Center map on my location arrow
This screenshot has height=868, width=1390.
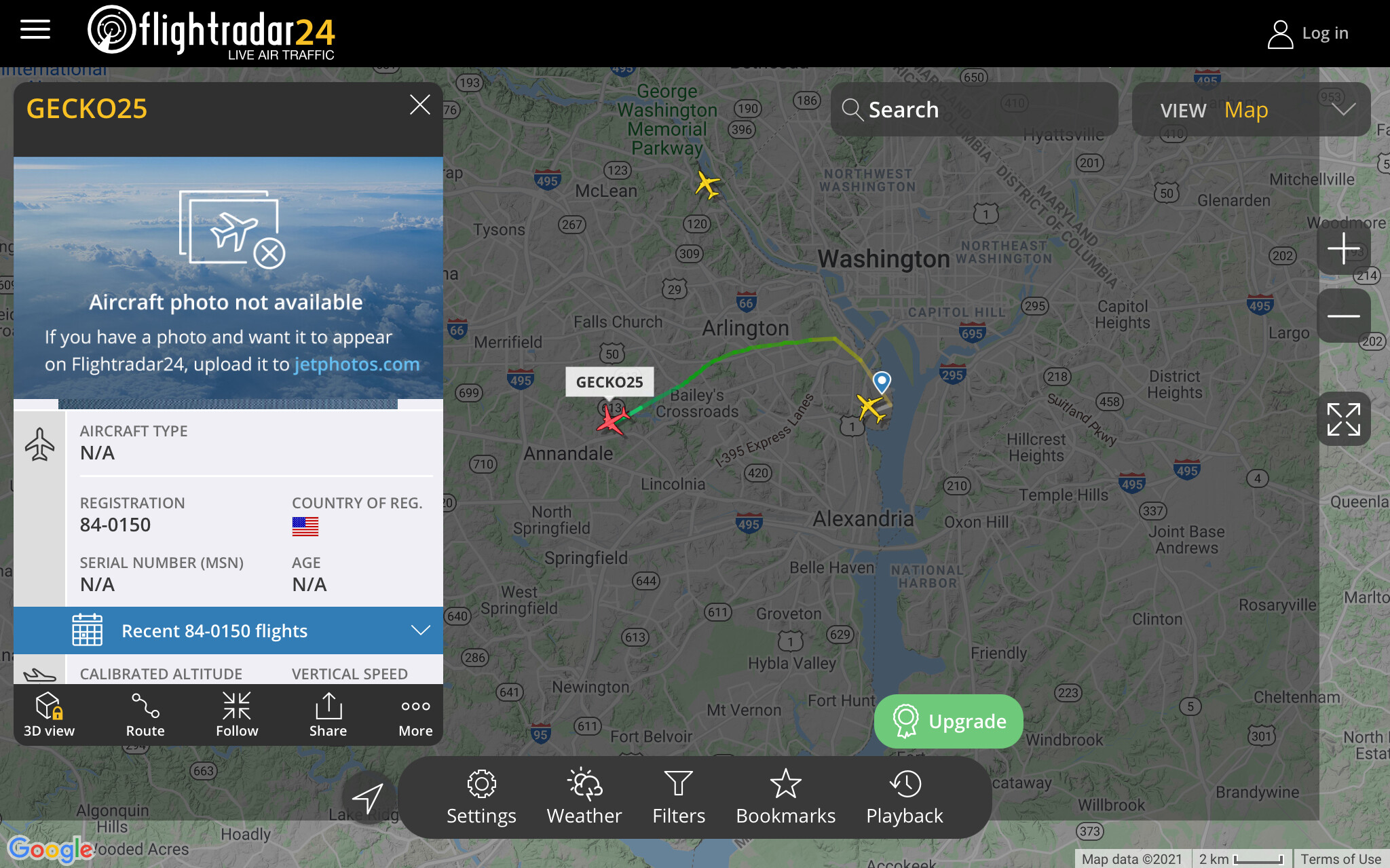pos(368,797)
